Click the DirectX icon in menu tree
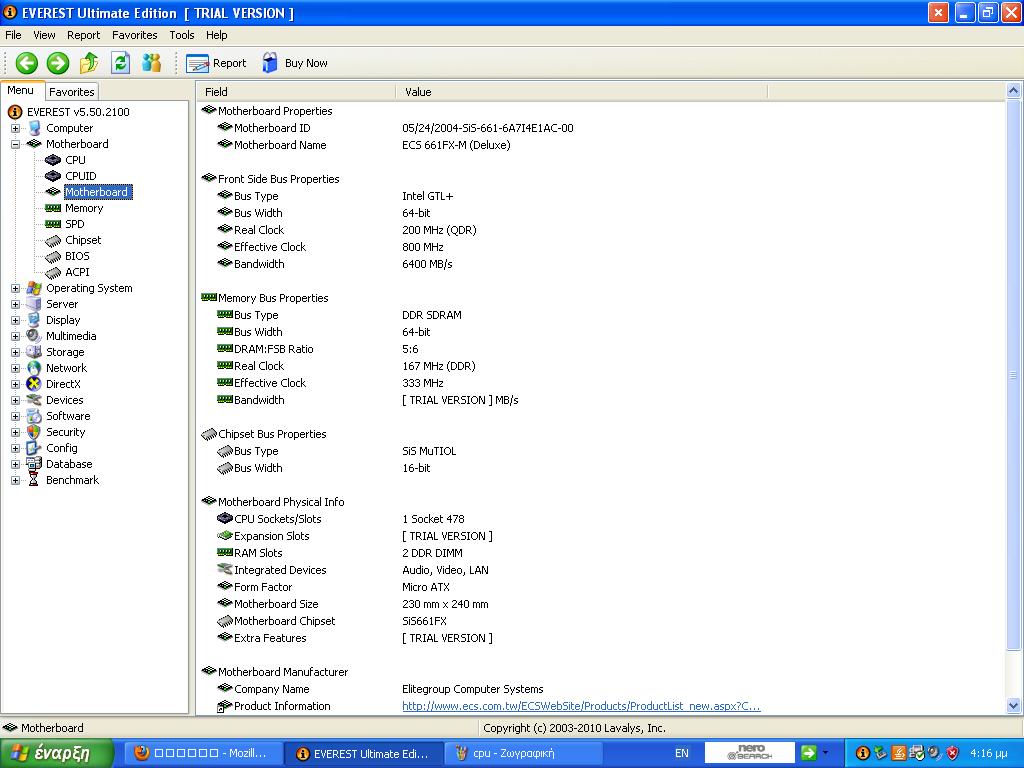The height and width of the screenshot is (768, 1024). click(34, 384)
